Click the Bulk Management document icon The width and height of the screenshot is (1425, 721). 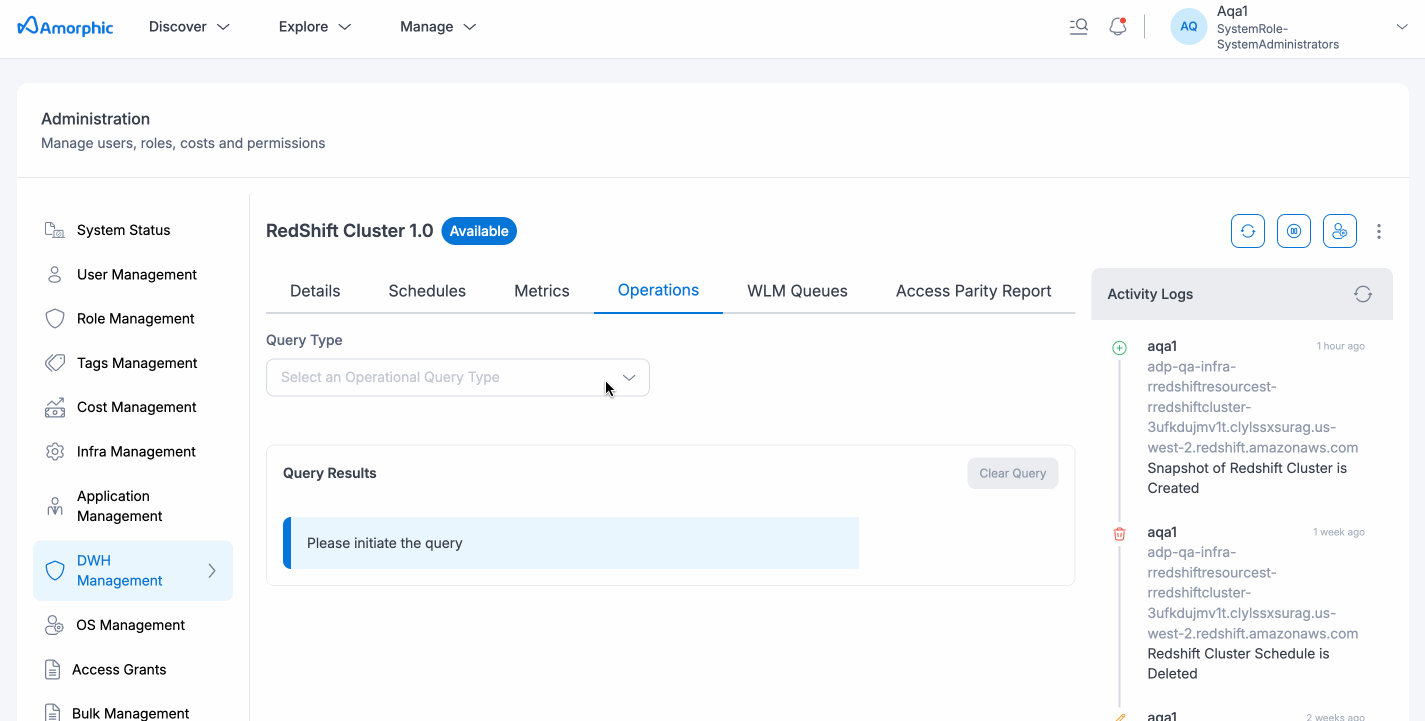pos(53,713)
